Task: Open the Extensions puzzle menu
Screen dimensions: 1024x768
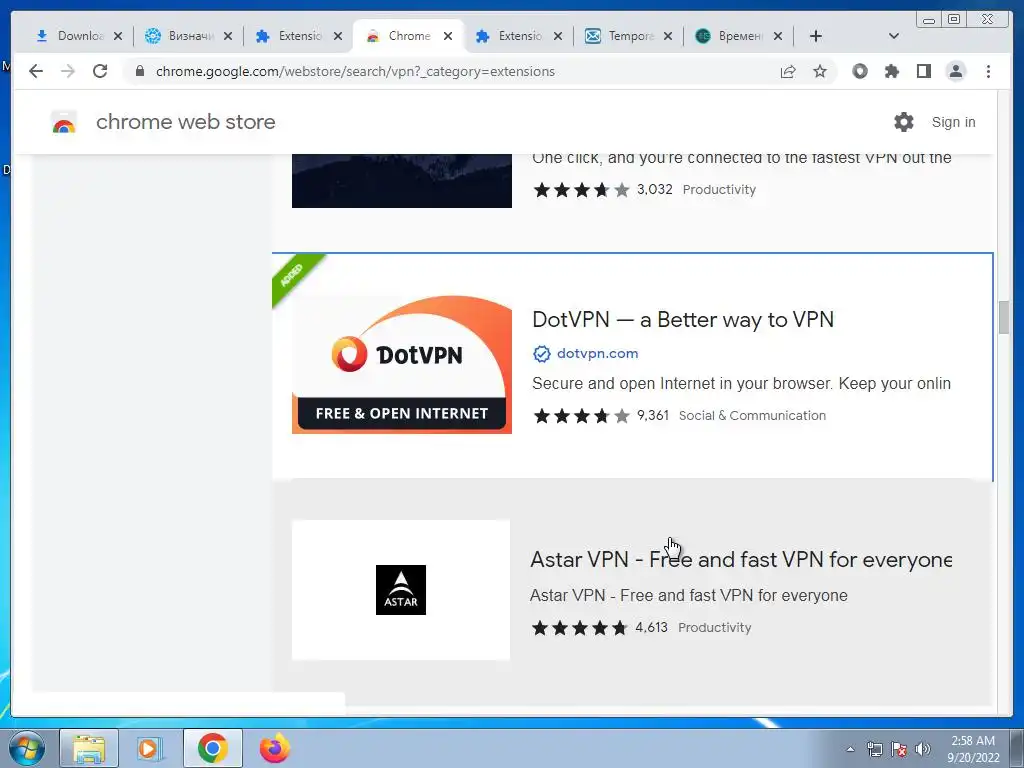Action: pyautogui.click(x=891, y=71)
